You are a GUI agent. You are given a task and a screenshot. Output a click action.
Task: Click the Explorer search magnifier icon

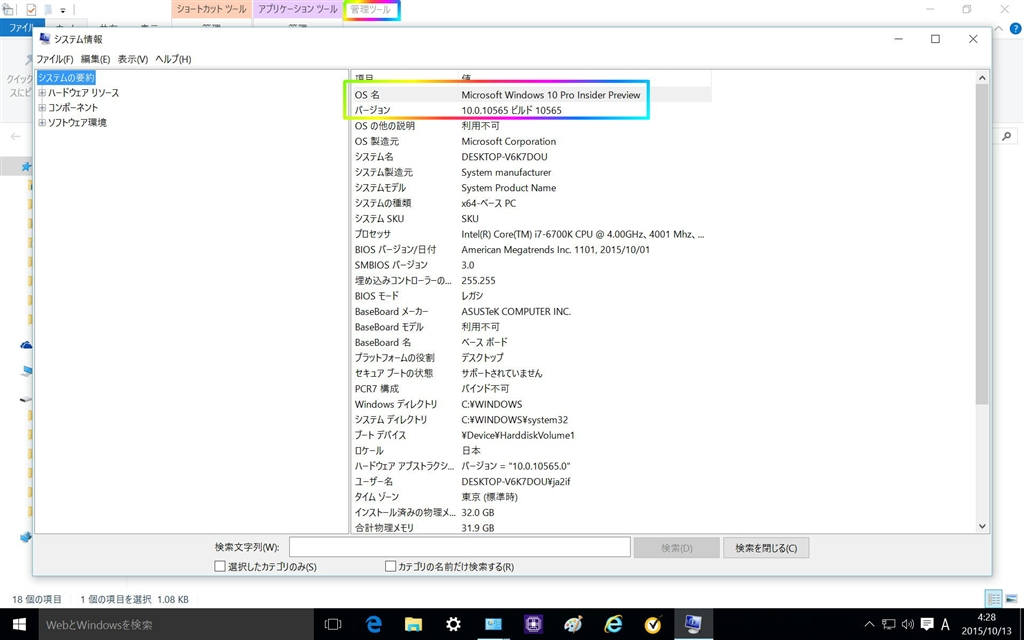click(x=1006, y=136)
